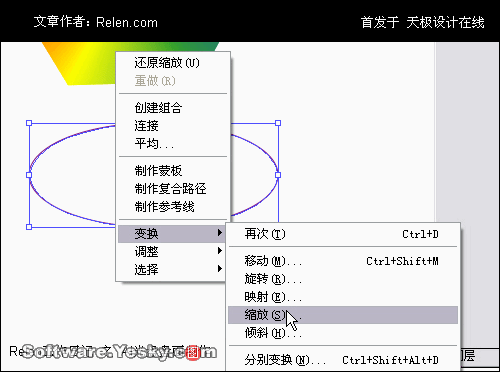This screenshot has width=500, height=372.
Task: Select 制作蒙板 from the context menu
Action: (x=173, y=170)
